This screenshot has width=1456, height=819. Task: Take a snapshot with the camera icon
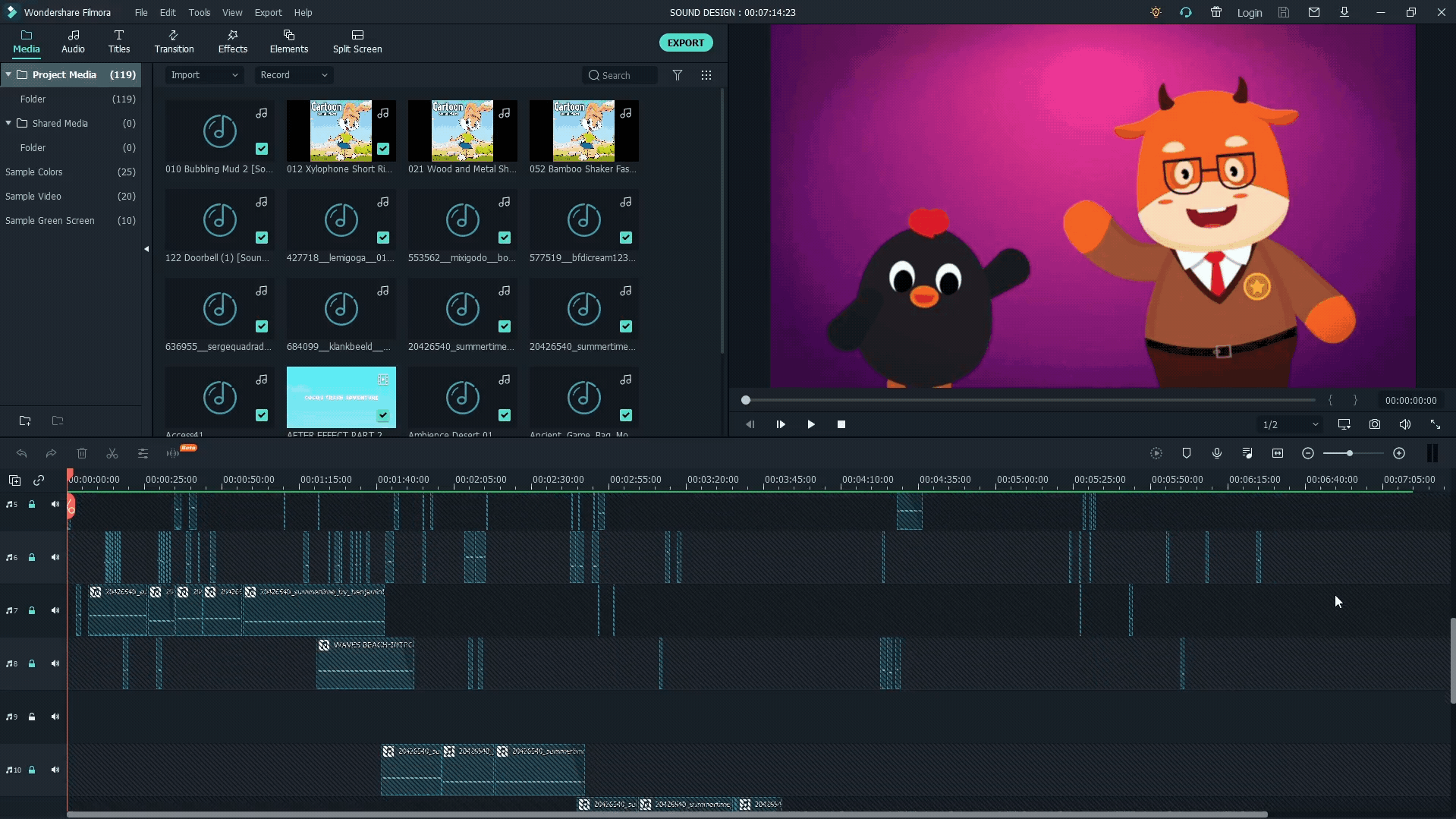pos(1375,424)
